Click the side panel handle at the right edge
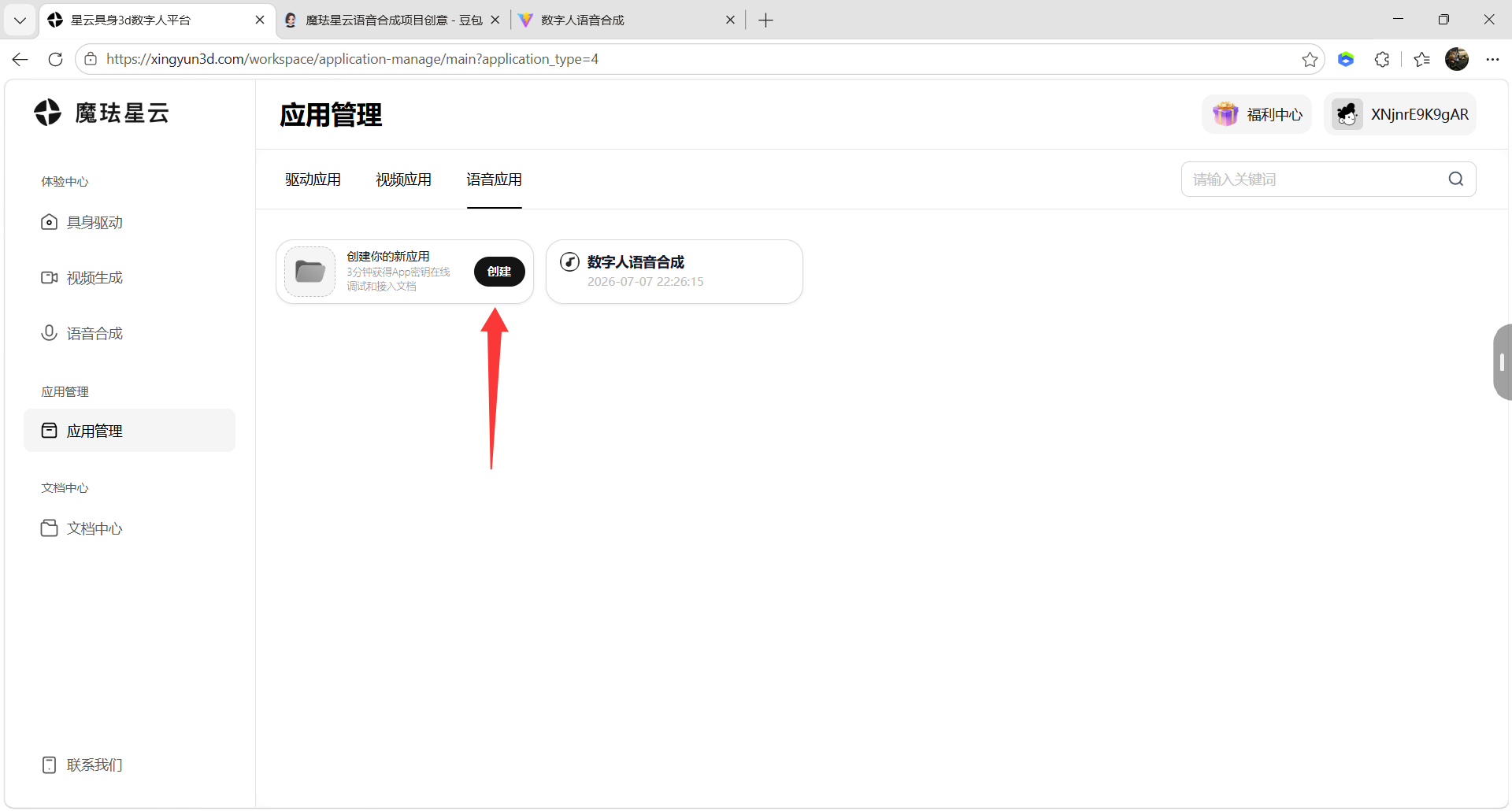1512x811 pixels. (1502, 362)
